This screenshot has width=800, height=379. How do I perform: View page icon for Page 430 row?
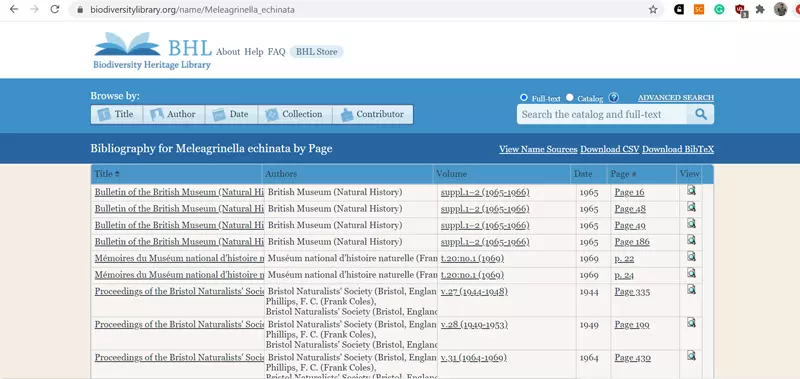[691, 356]
